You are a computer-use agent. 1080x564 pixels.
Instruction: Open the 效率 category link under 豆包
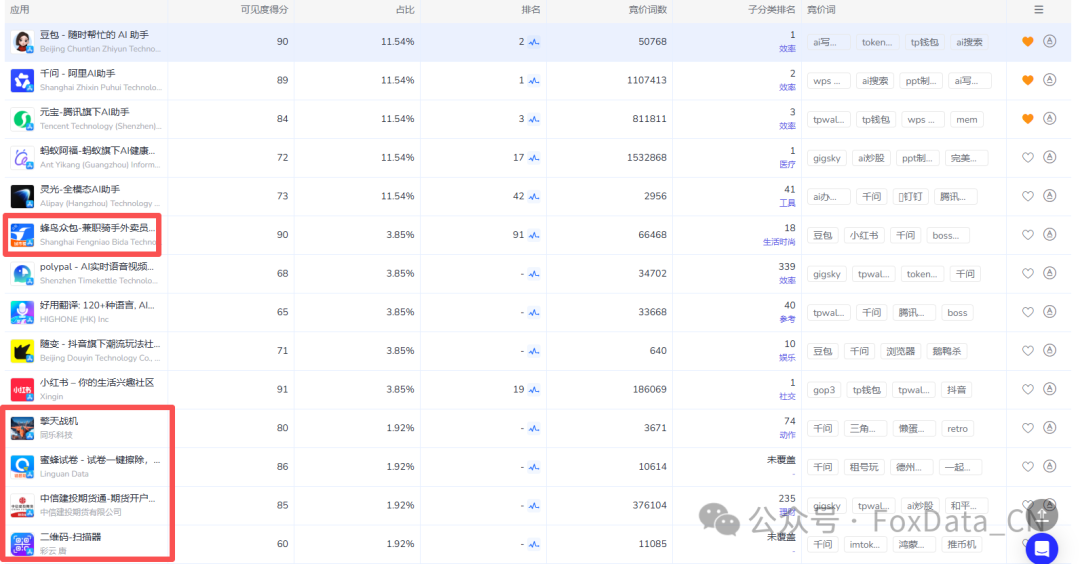787,49
